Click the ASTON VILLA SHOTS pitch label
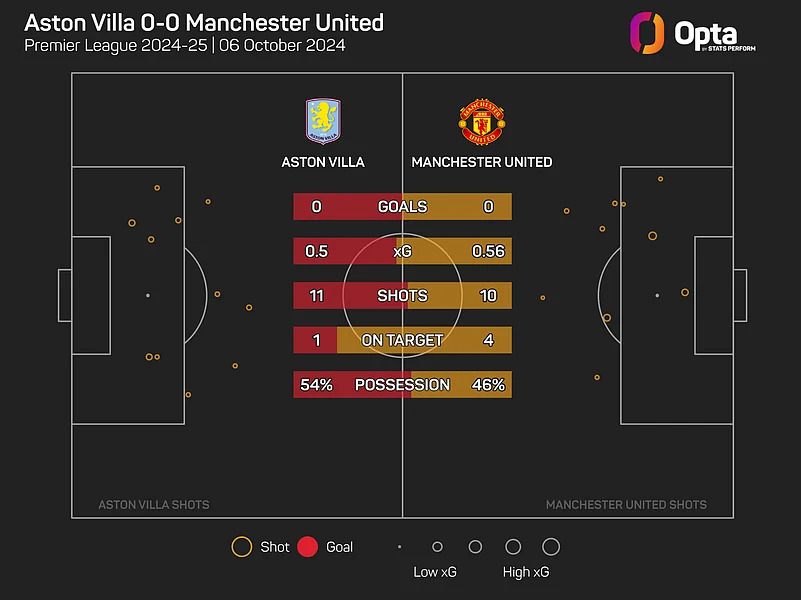Image resolution: width=801 pixels, height=600 pixels. [154, 505]
